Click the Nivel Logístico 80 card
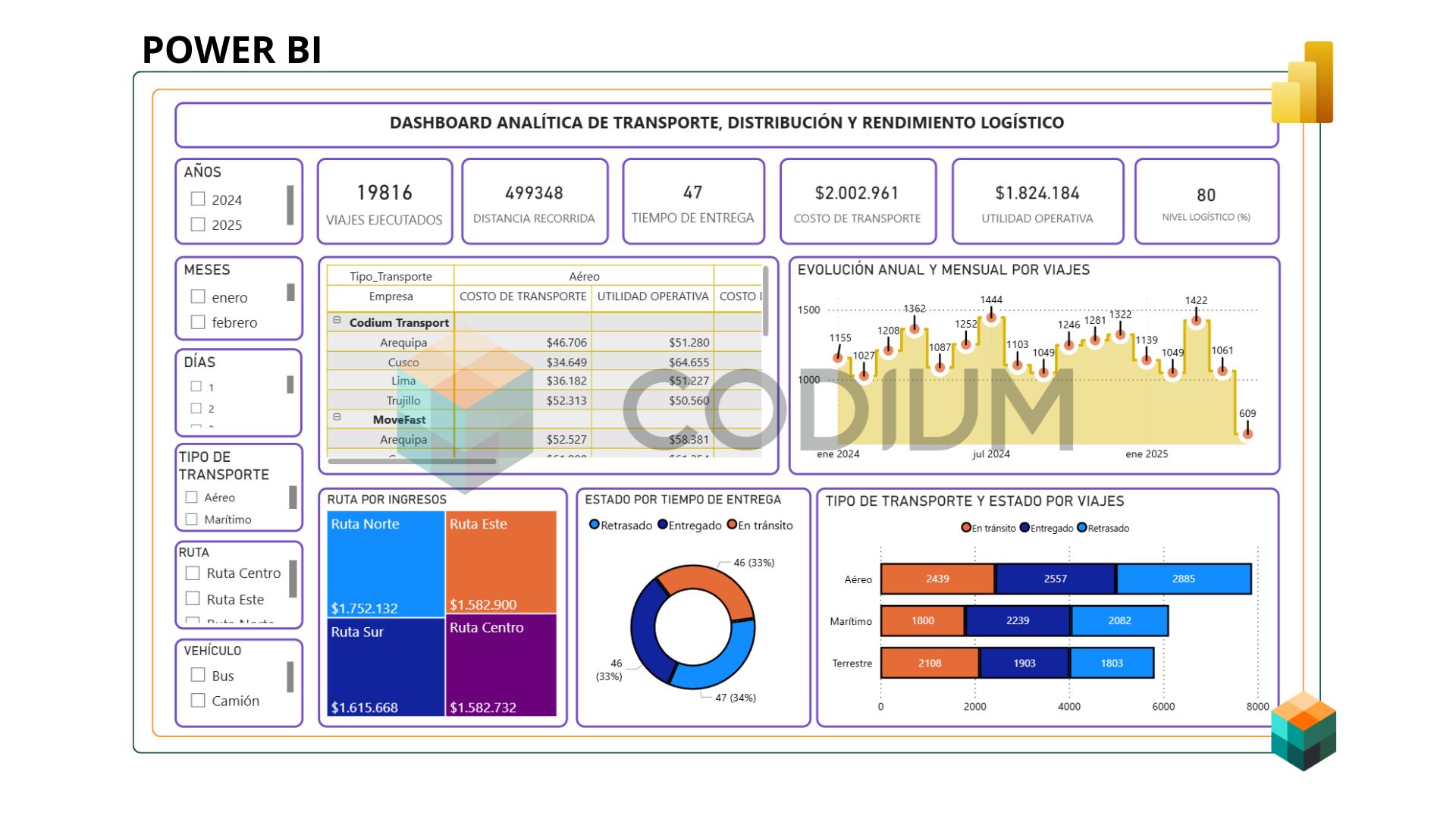The width and height of the screenshot is (1456, 819). tap(1207, 202)
